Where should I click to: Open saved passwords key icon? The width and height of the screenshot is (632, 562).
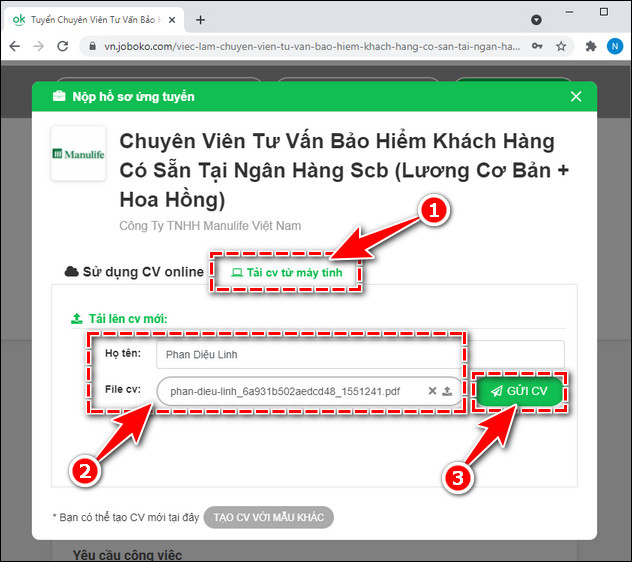(x=537, y=46)
